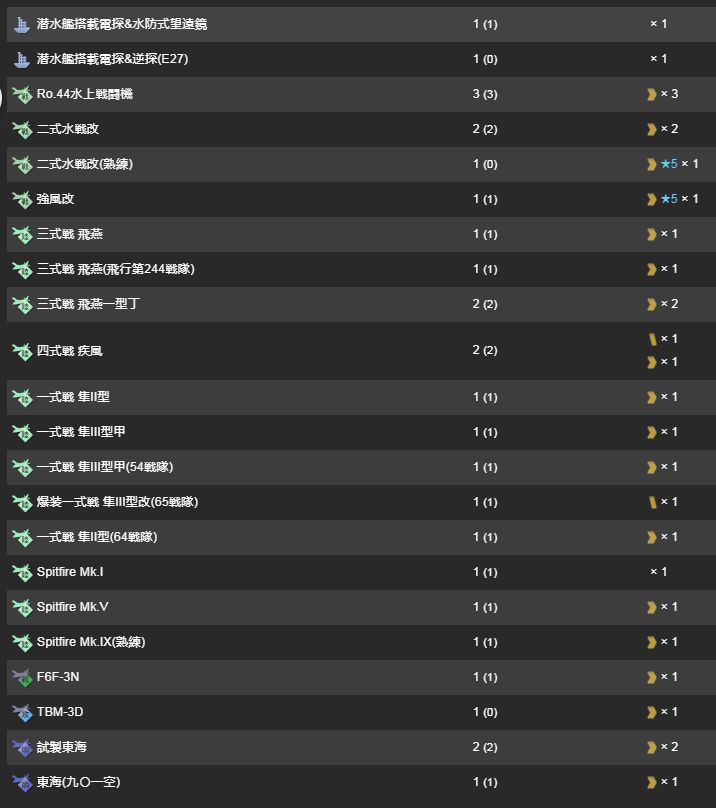Select the 東海(九〇一空) row name
Viewport: 716px width, 808px height.
(78, 782)
